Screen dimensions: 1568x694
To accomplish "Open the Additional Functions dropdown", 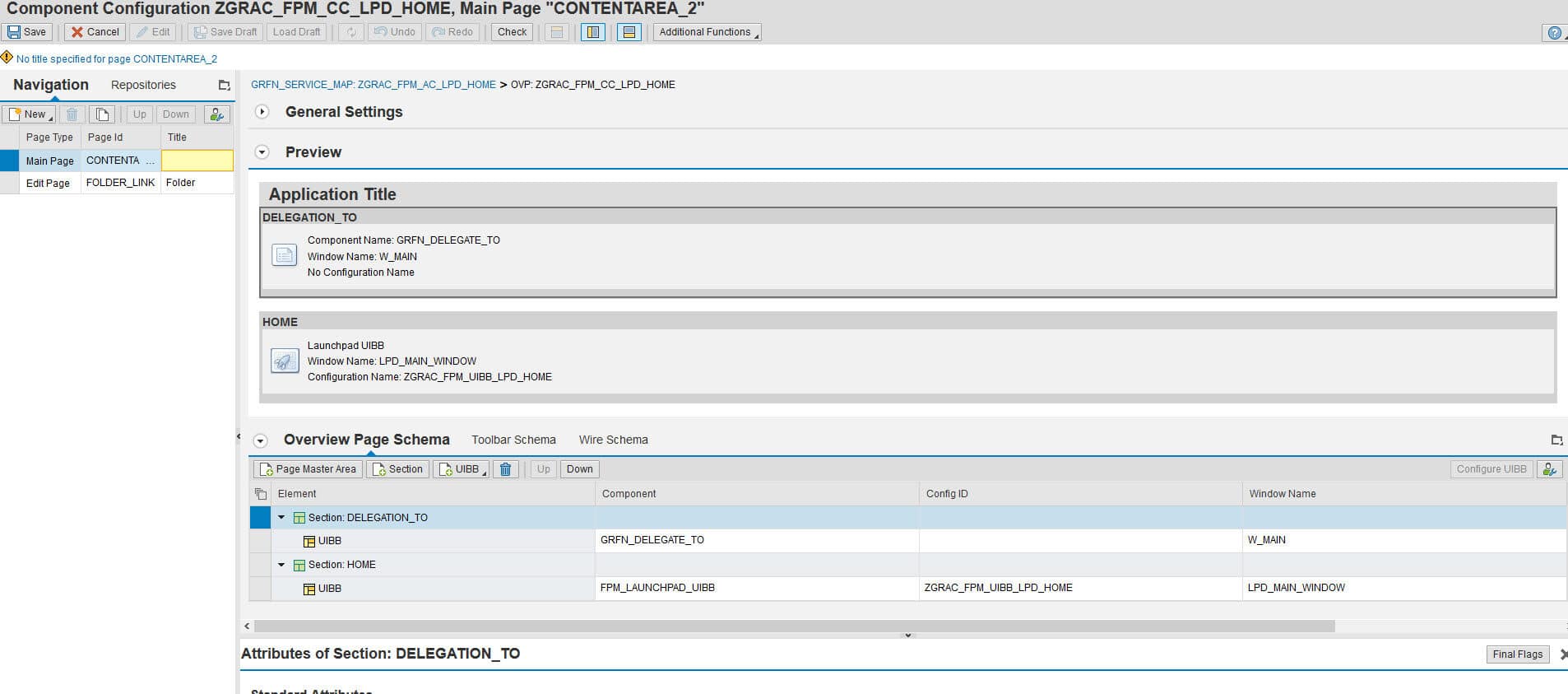I will click(x=707, y=32).
